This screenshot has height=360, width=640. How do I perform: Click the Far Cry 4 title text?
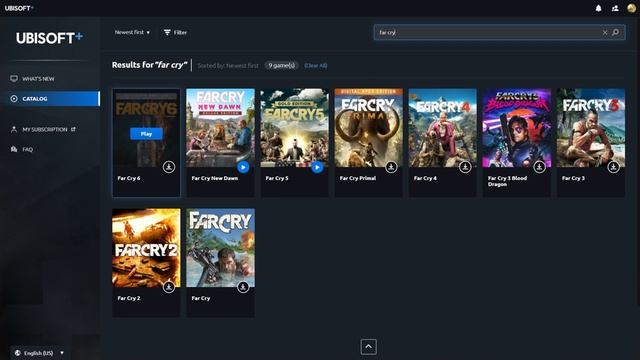pos(425,178)
